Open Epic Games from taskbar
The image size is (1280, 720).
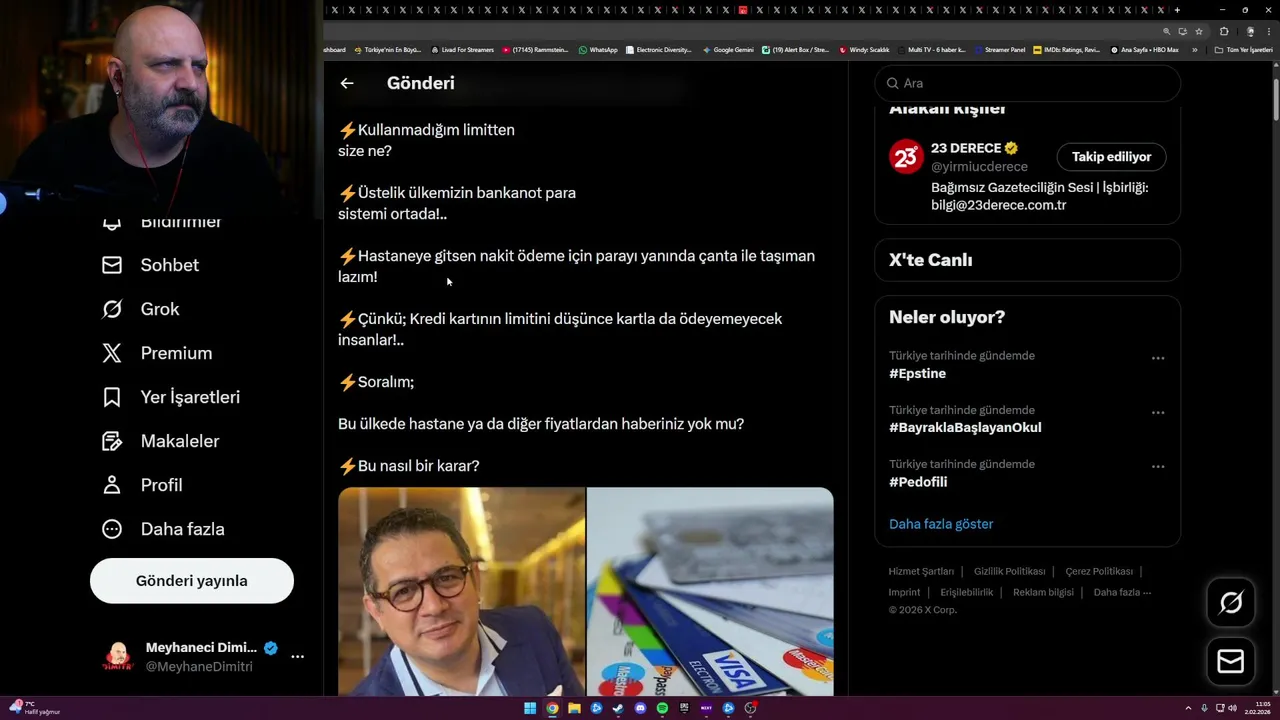tap(684, 708)
